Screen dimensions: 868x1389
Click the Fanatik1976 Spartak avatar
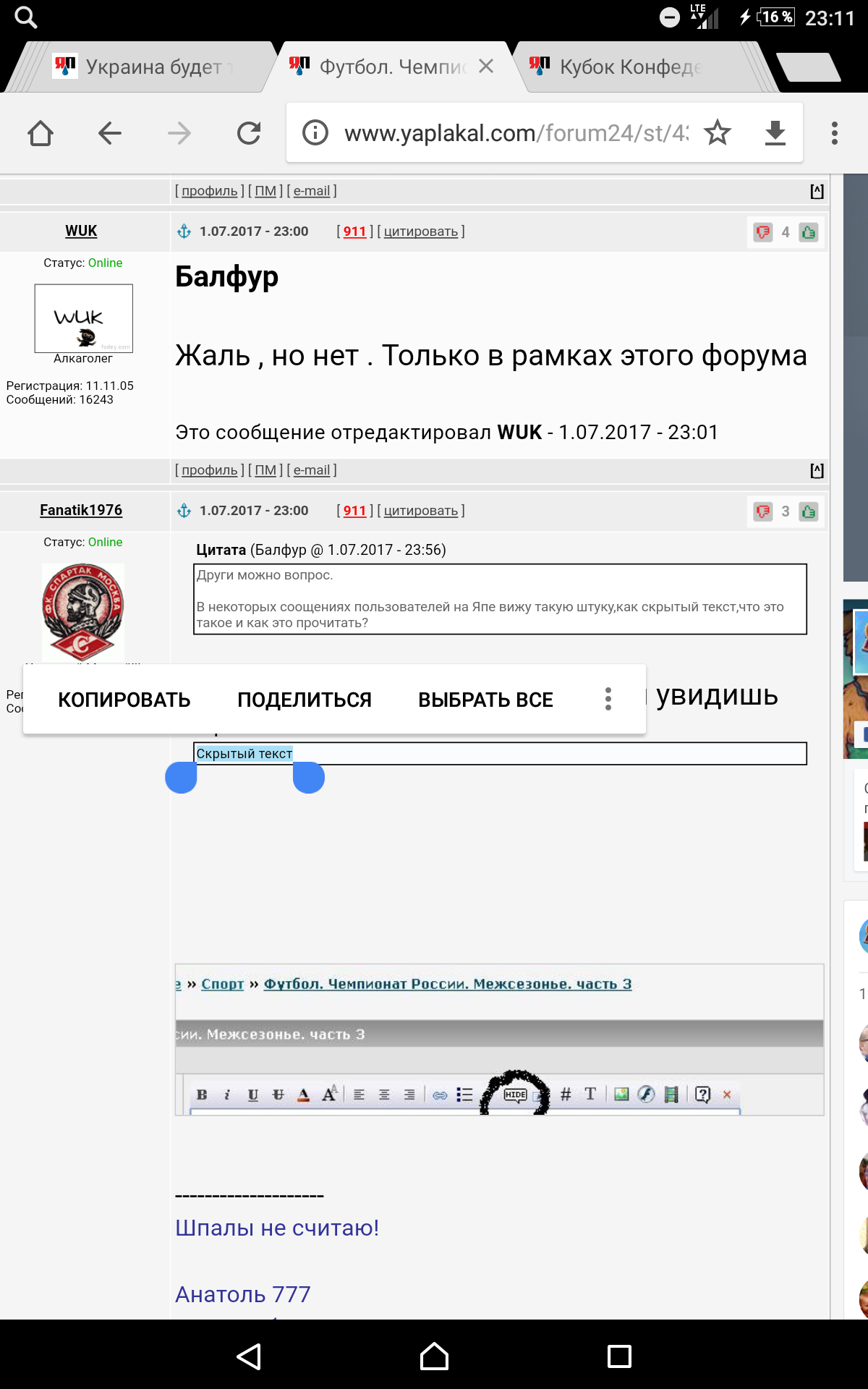coord(83,612)
